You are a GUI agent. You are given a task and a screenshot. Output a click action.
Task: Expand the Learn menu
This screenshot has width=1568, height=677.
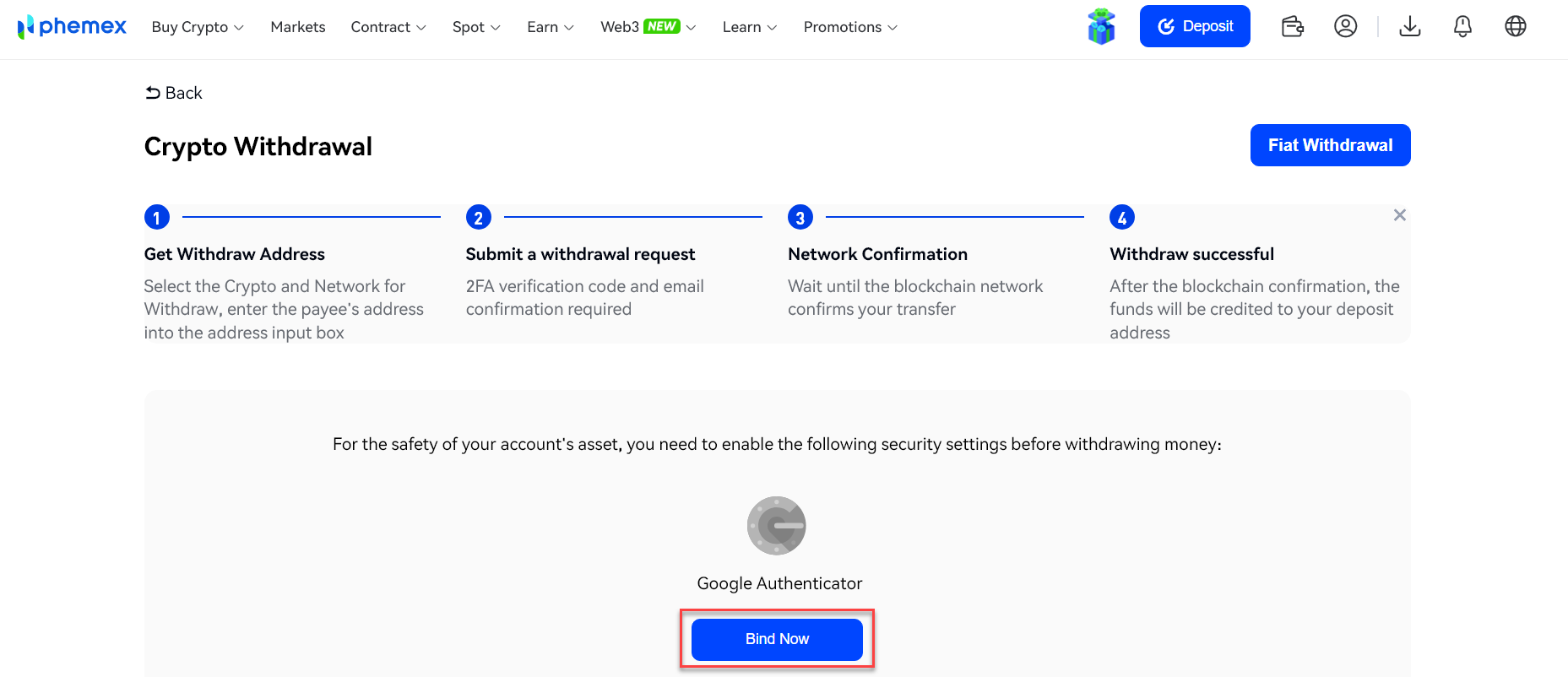(x=750, y=27)
